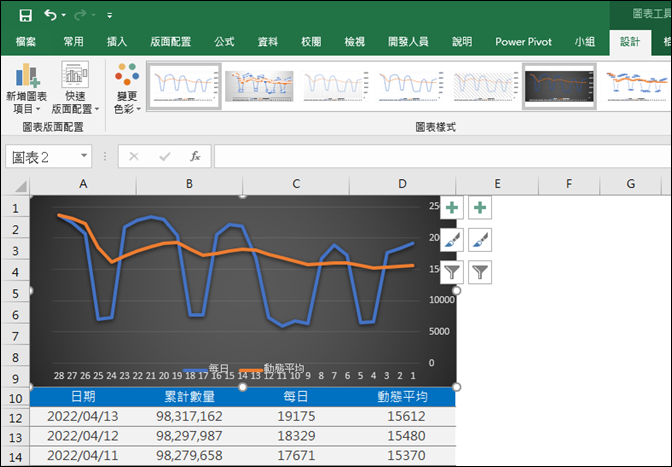Image resolution: width=672 pixels, height=467 pixels.
Task: Expand the Name Box dropdown arrow
Action: 84,156
